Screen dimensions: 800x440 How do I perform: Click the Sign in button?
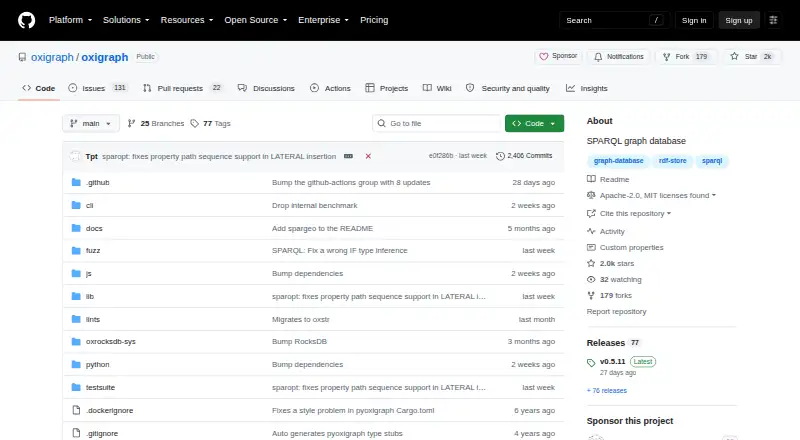pyautogui.click(x=694, y=20)
